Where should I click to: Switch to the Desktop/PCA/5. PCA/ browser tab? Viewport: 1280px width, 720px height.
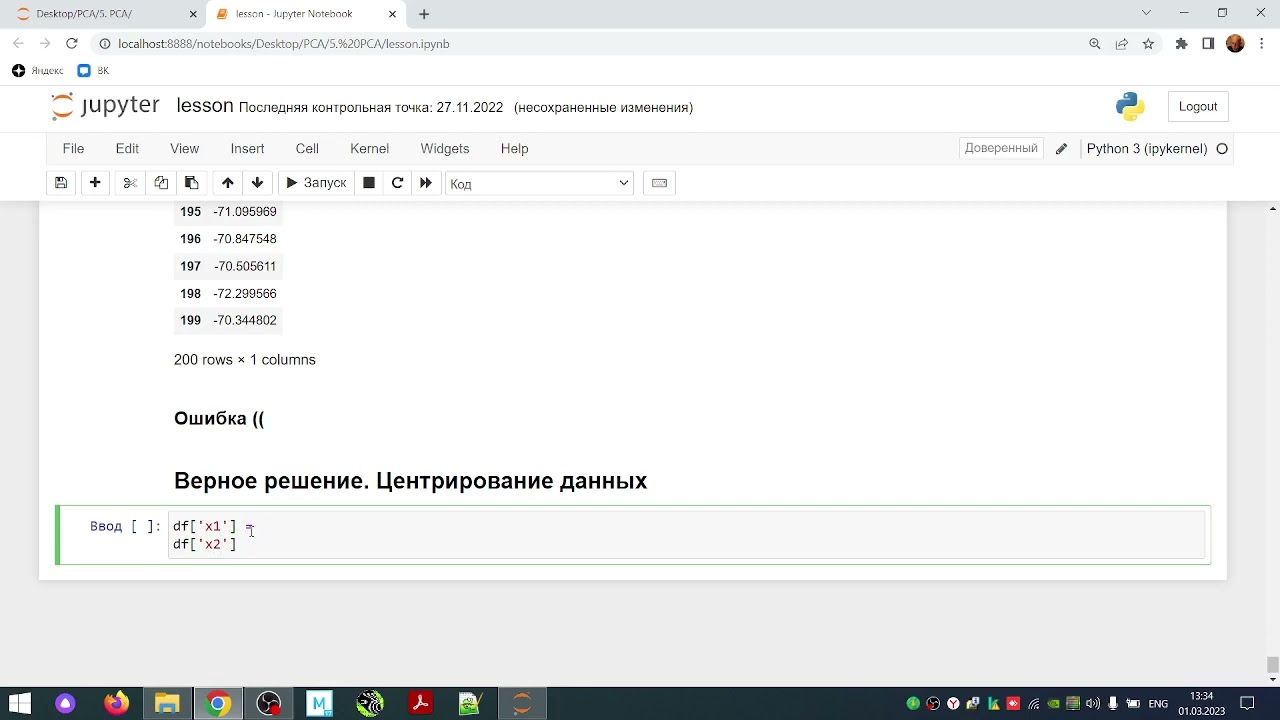coord(105,14)
